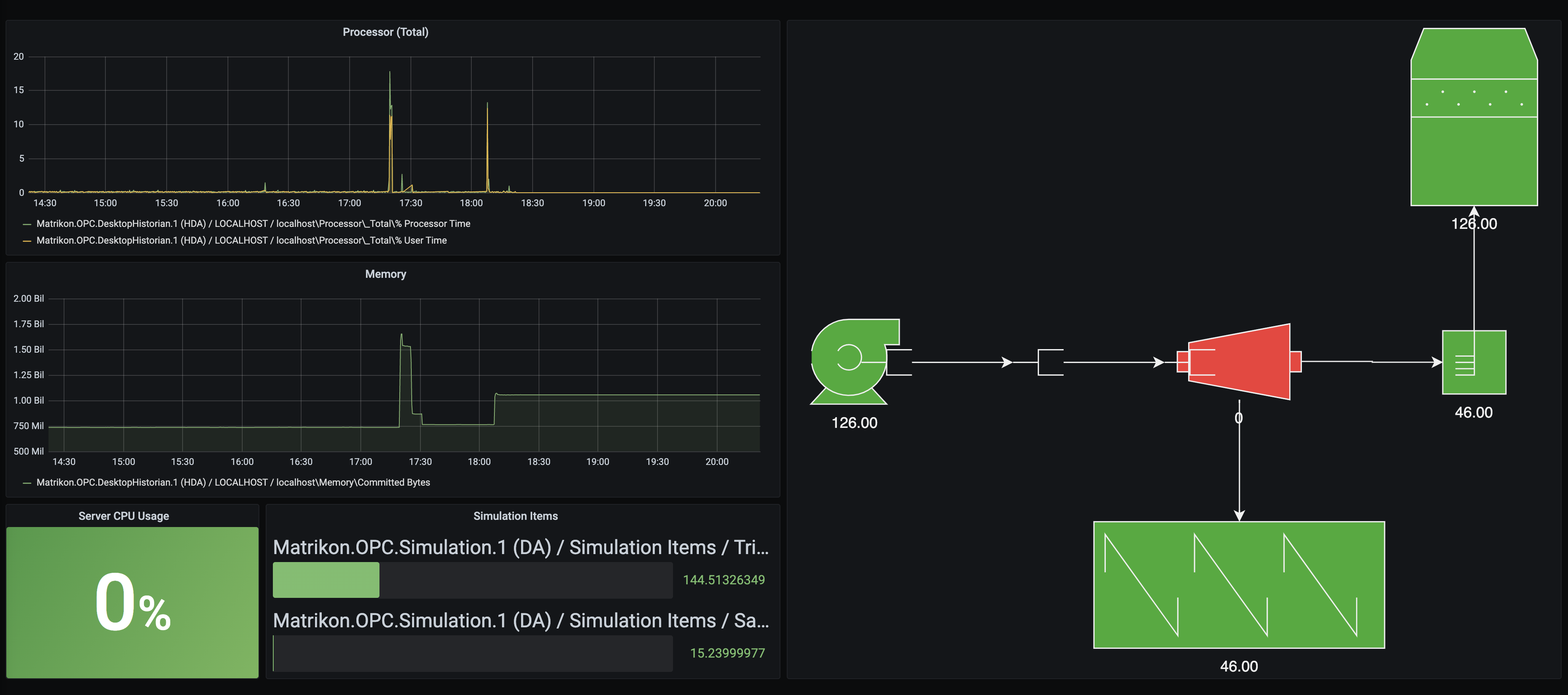1568x695 pixels.
Task: Open Server CPU Usage panel menu
Action: tap(124, 516)
